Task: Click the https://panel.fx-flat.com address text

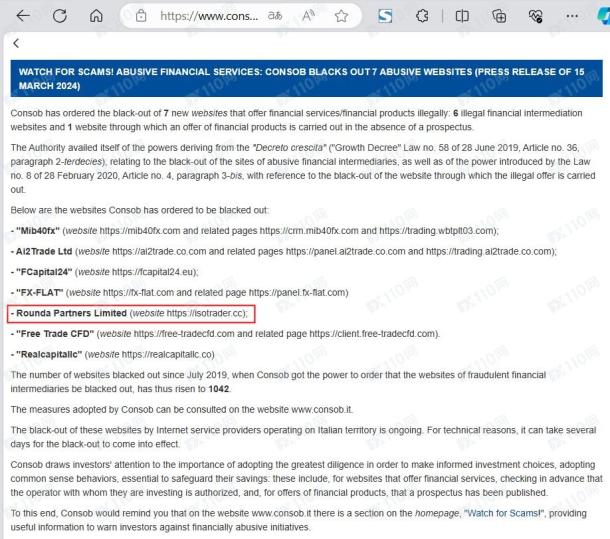Action: 297,293
